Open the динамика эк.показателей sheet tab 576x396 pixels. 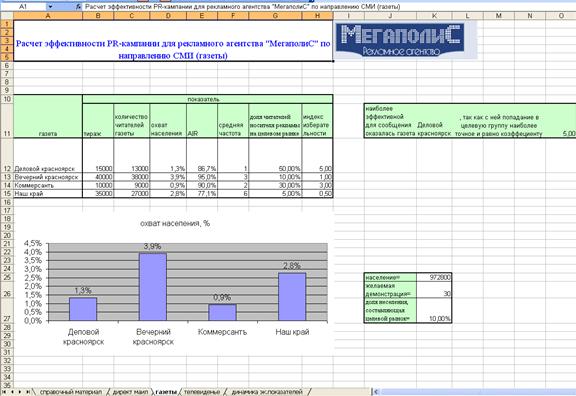(x=267, y=392)
